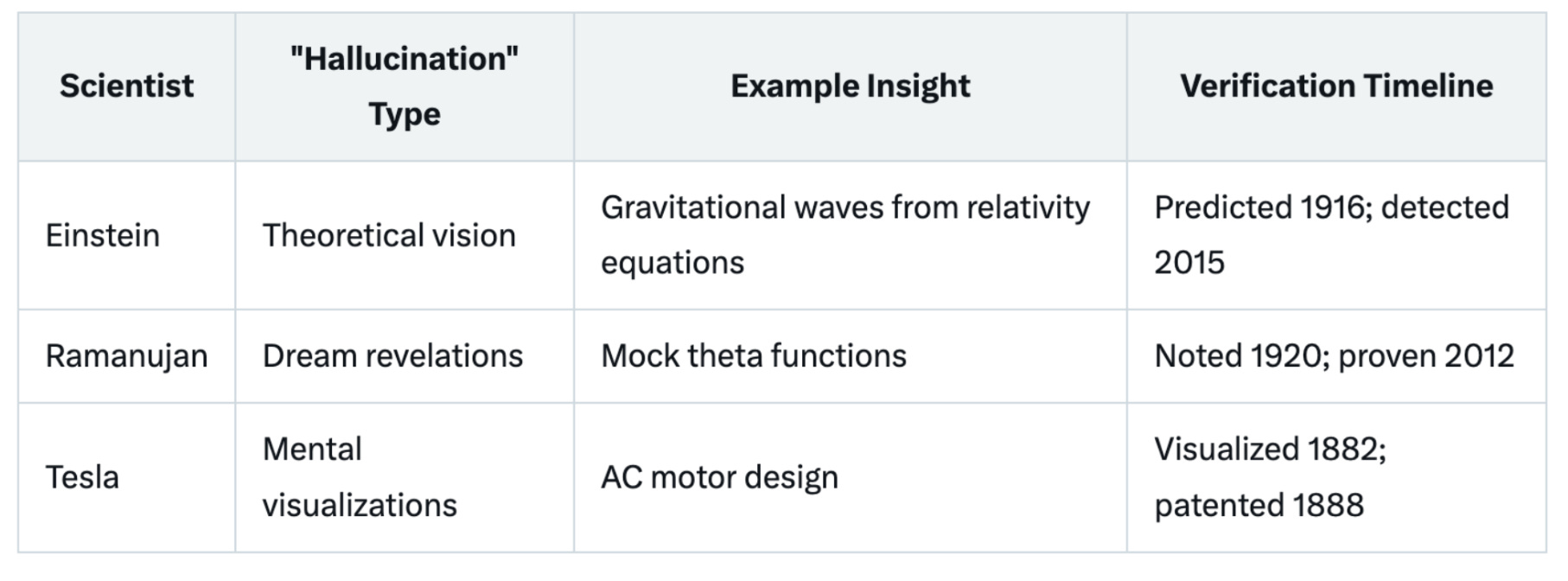Select the Noted 1920; proven 2012 cell
The height and width of the screenshot is (581, 1568).
[x=1336, y=356]
